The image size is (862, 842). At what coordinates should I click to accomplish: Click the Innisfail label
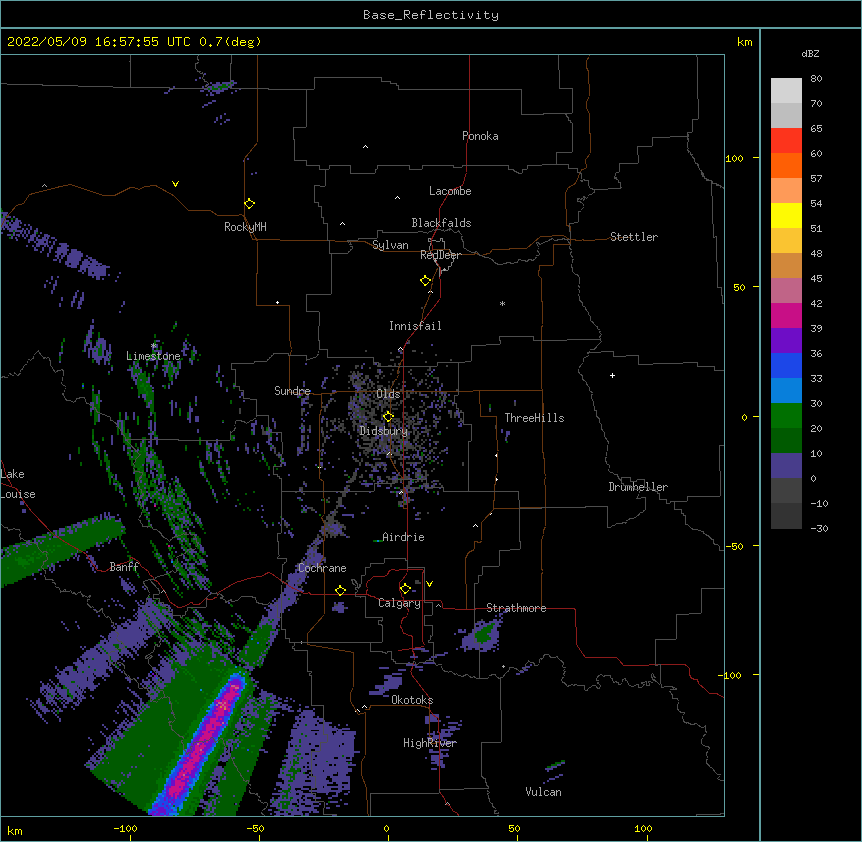click(415, 326)
